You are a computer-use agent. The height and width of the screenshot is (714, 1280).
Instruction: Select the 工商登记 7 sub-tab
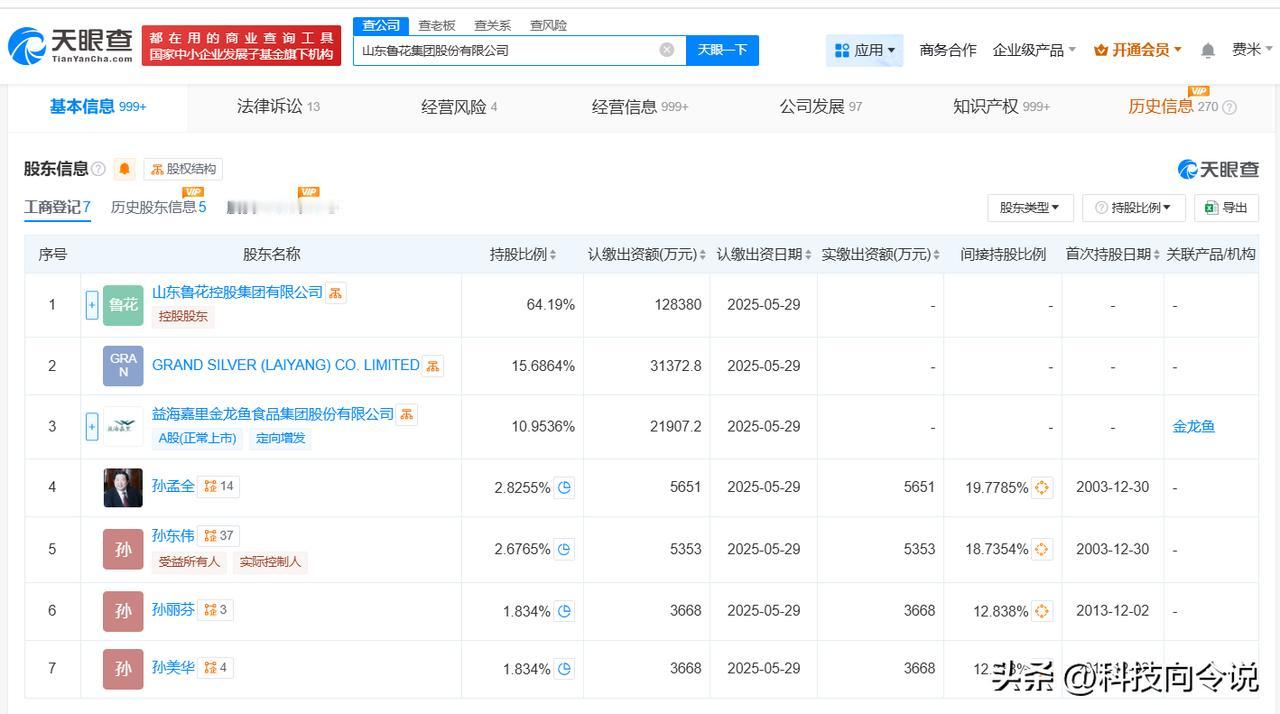57,208
